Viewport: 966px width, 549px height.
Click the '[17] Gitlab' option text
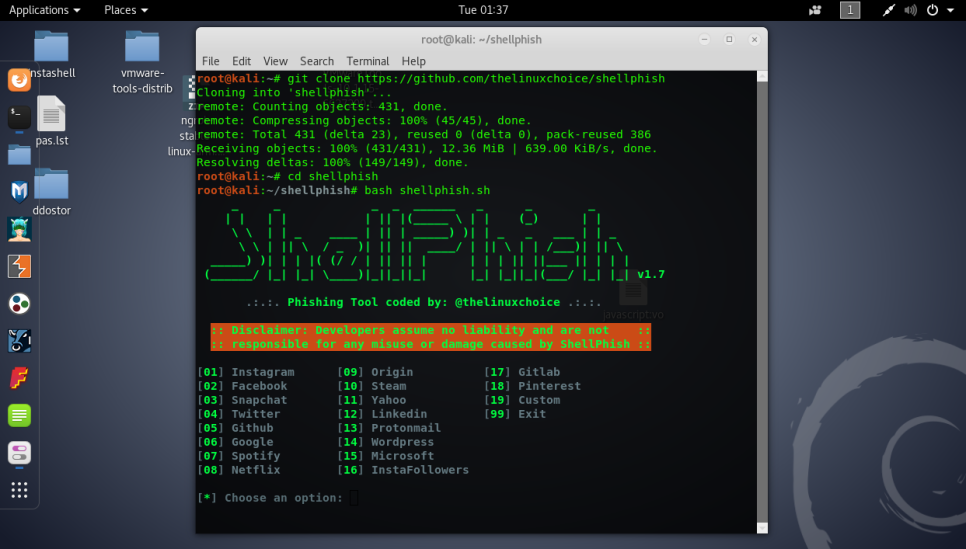(x=522, y=372)
